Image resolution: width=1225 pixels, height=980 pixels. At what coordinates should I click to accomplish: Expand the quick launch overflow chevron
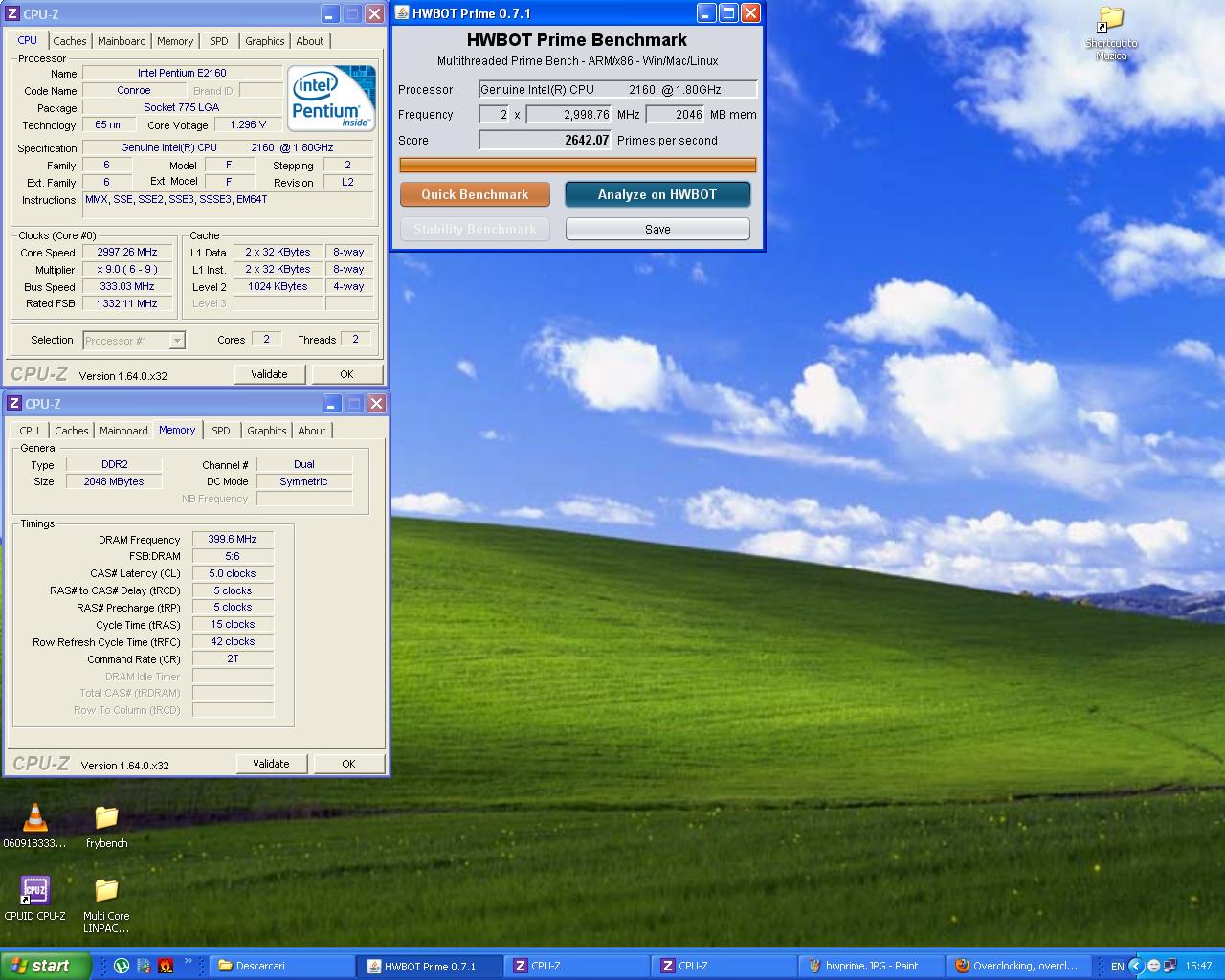189,963
